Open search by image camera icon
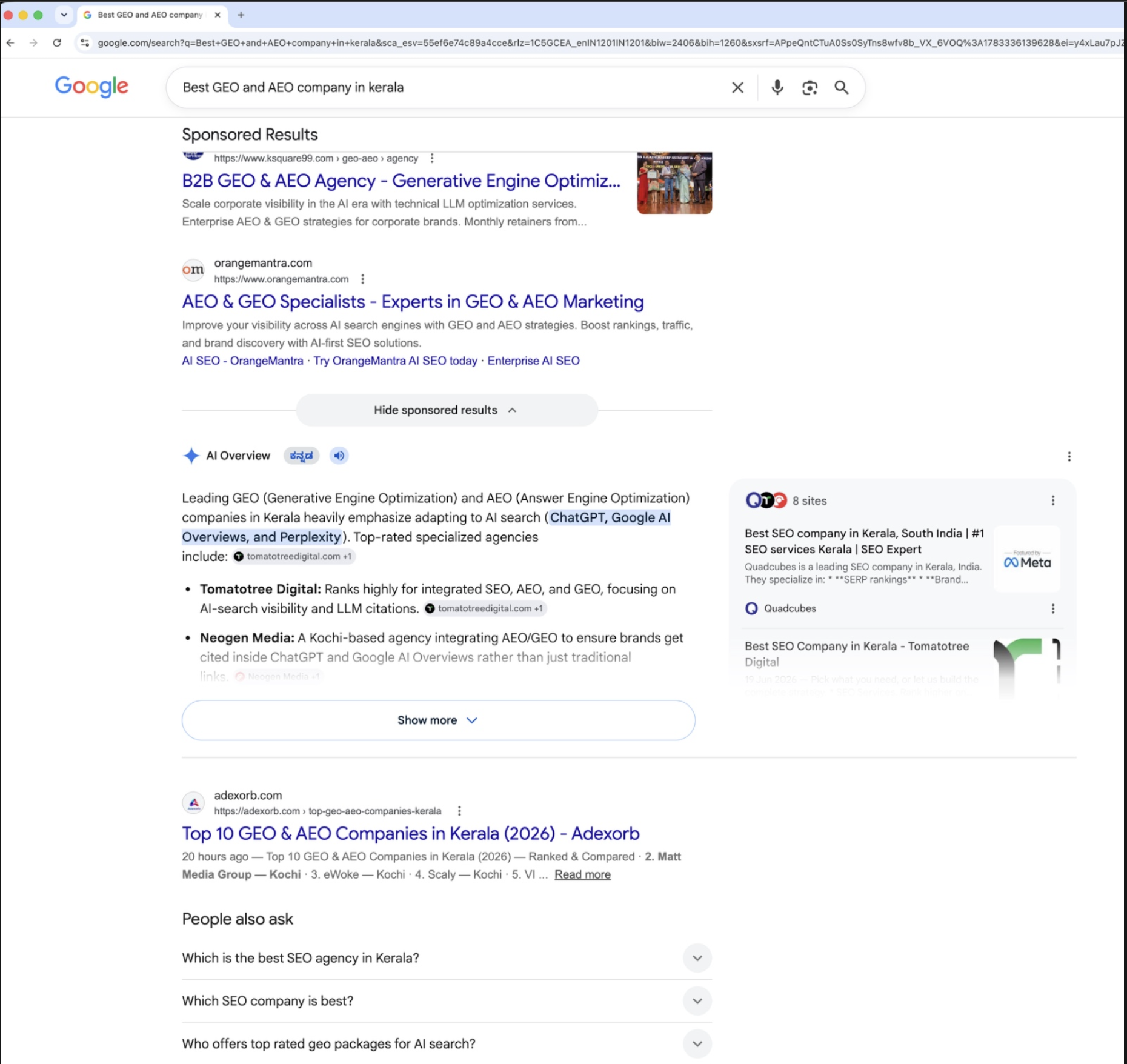1127x1064 pixels. click(x=810, y=88)
